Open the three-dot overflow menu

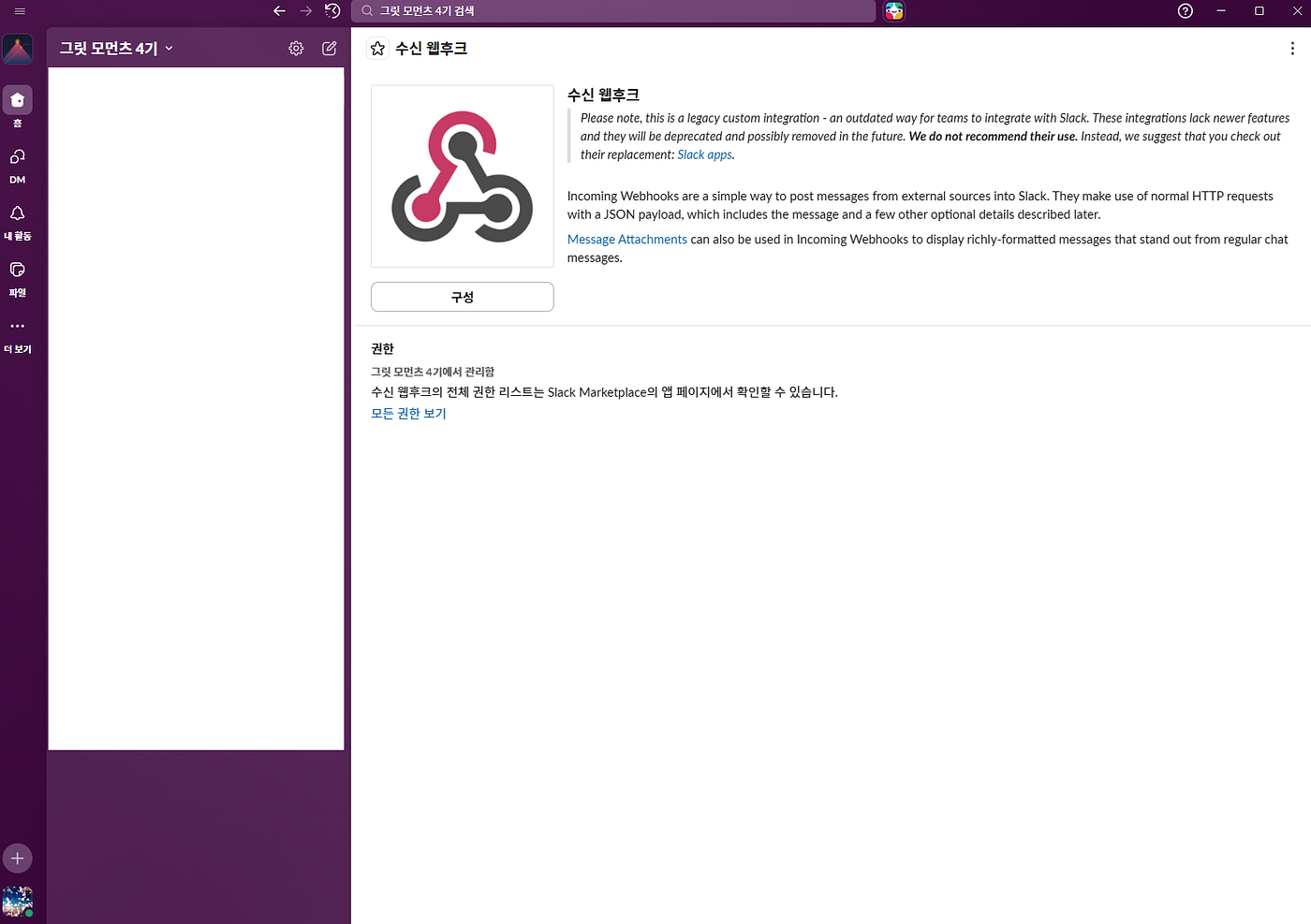point(1291,48)
